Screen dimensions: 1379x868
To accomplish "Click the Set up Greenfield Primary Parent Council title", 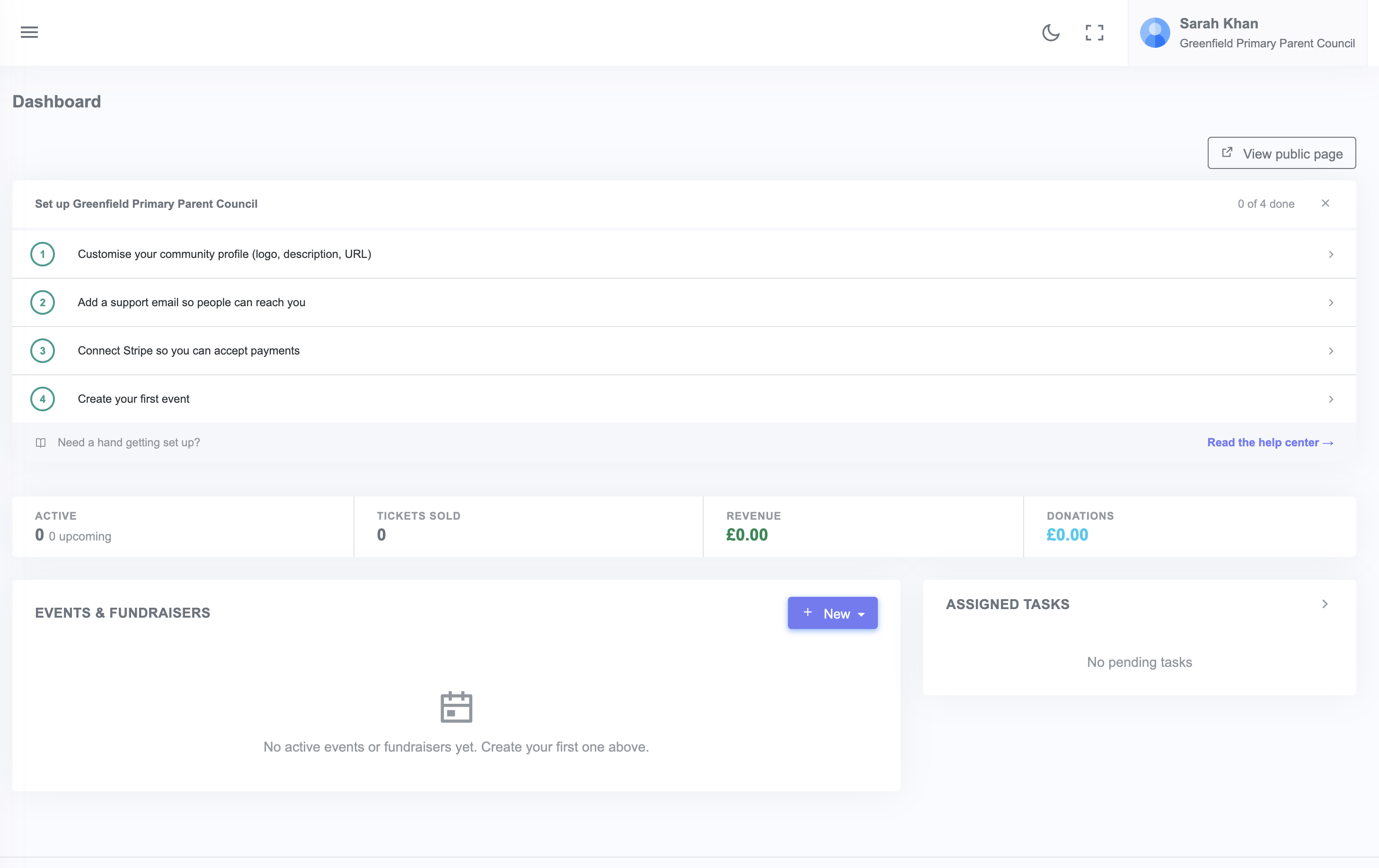I will (146, 204).
